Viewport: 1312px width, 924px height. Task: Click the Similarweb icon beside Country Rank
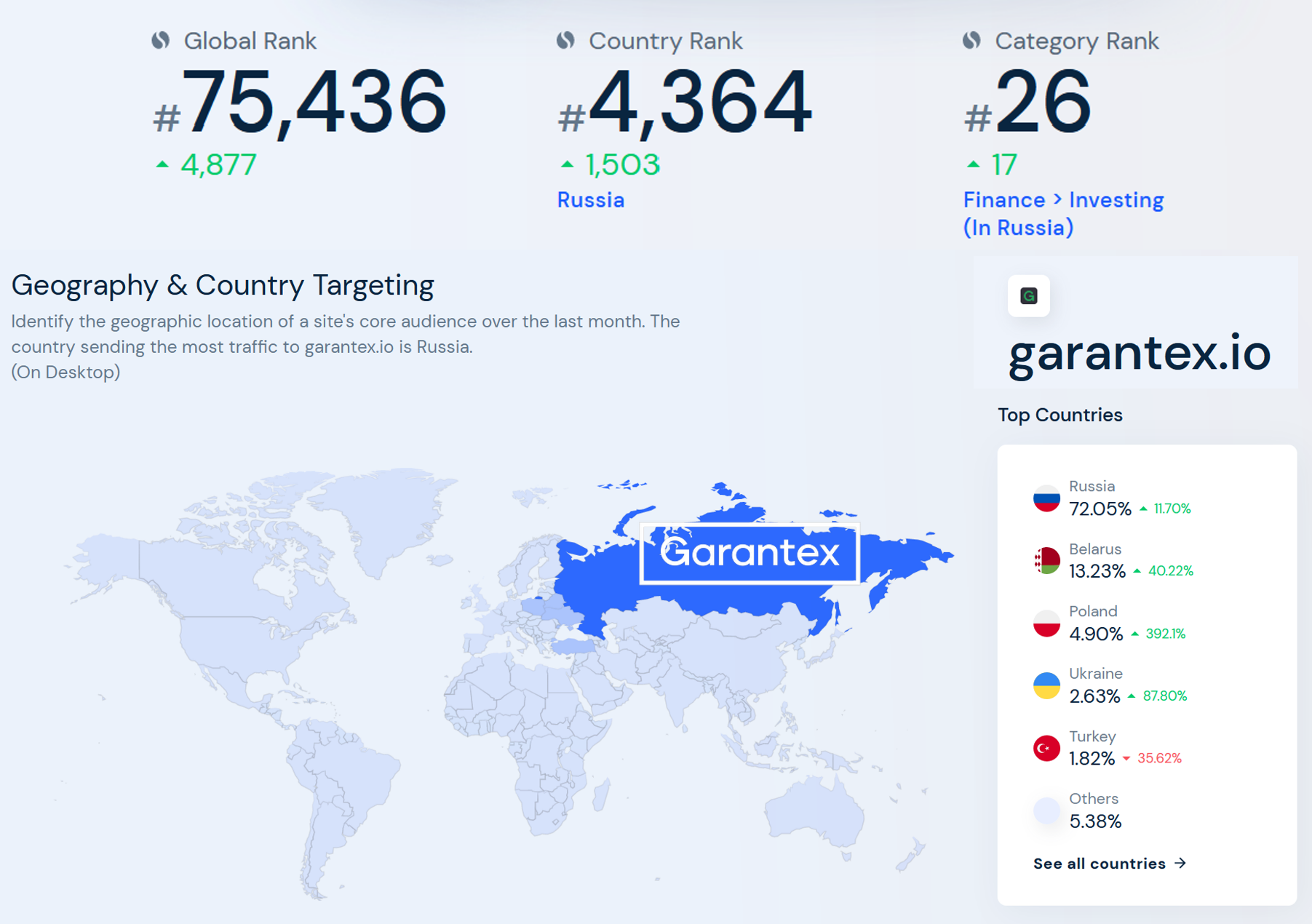[565, 40]
